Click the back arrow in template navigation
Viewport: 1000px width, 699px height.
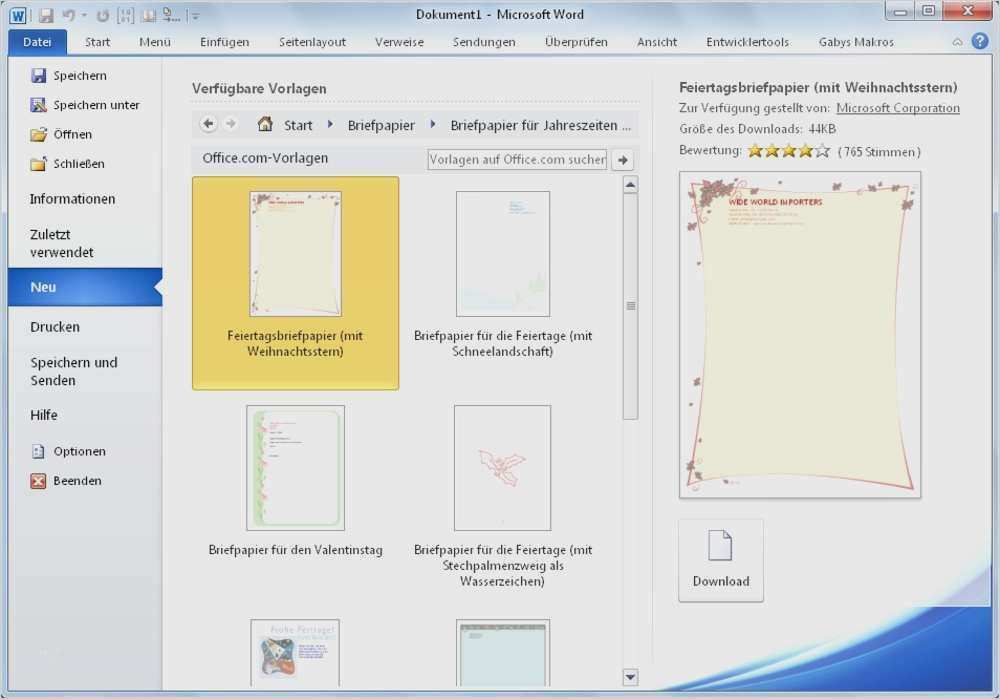pos(208,124)
